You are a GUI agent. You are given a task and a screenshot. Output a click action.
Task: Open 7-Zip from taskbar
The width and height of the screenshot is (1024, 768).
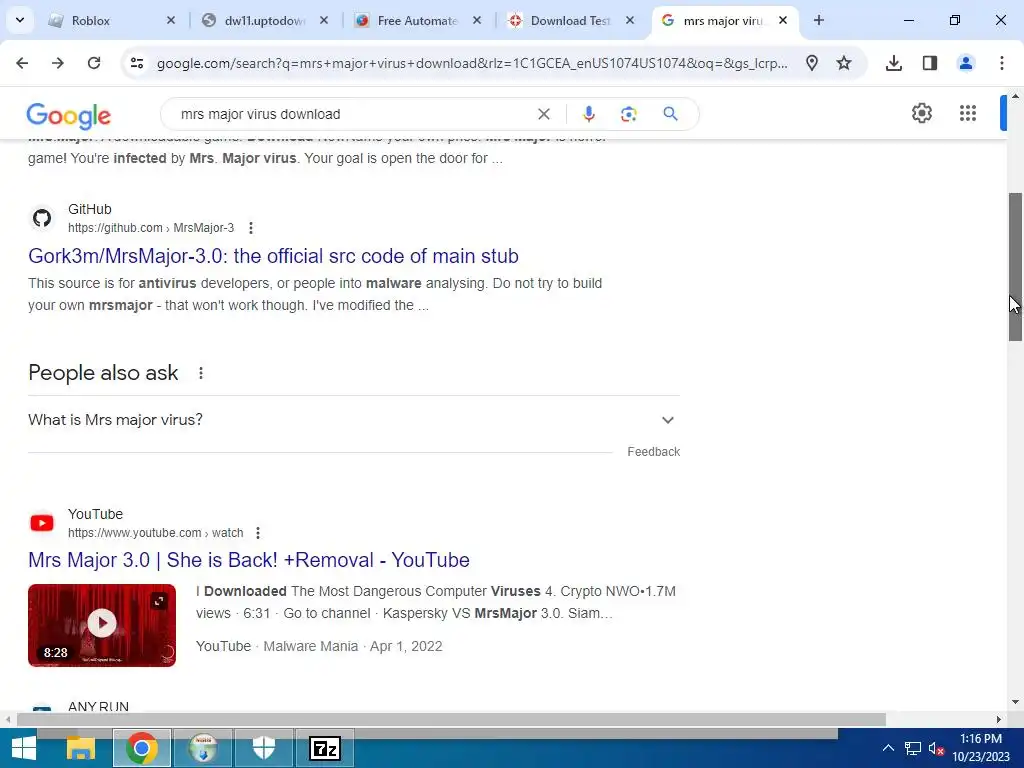325,748
